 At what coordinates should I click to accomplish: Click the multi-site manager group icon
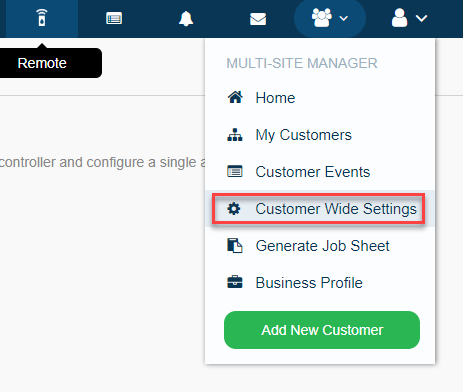322,18
